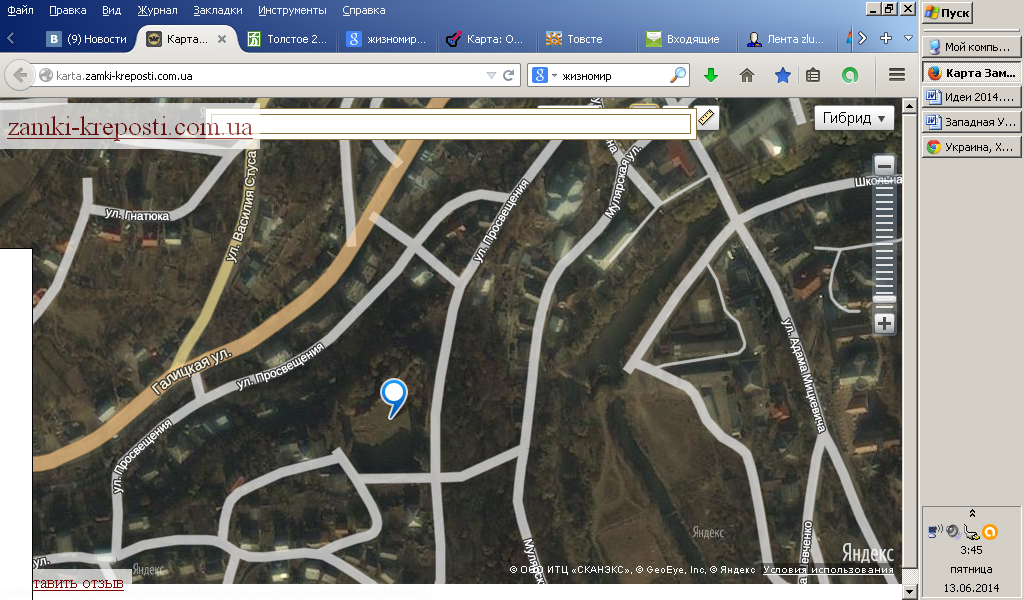Click the network tray icon
This screenshot has width=1024, height=600.
(935, 531)
